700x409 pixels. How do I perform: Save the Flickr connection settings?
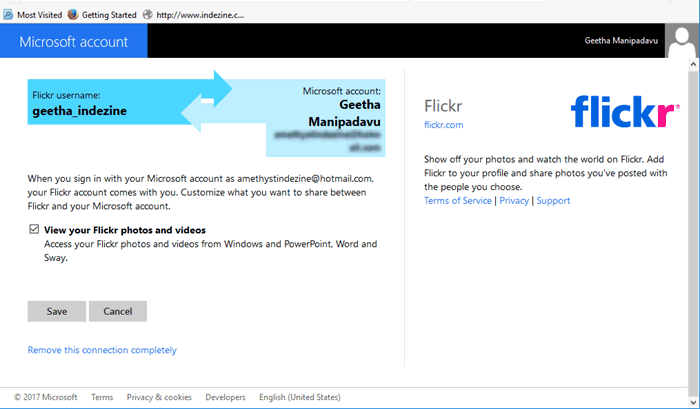(57, 311)
